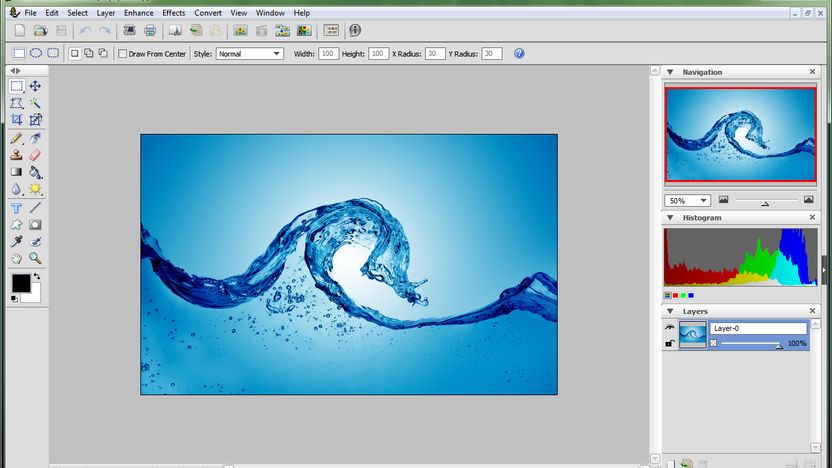This screenshot has width=832, height=468.
Task: Click the Navigation zoom slider handle
Action: coord(765,203)
